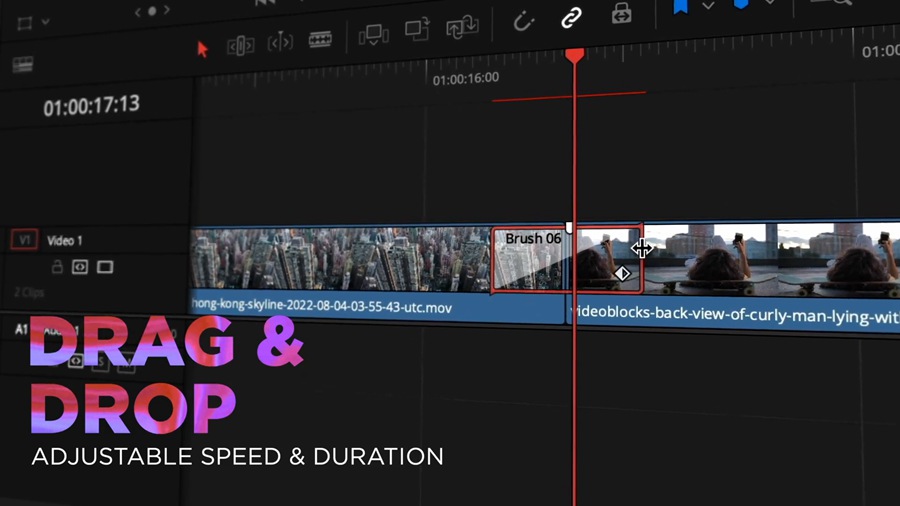Toggle timeline Snapping magnet icon
Viewport: 900px width, 506px height.
pyautogui.click(x=523, y=22)
